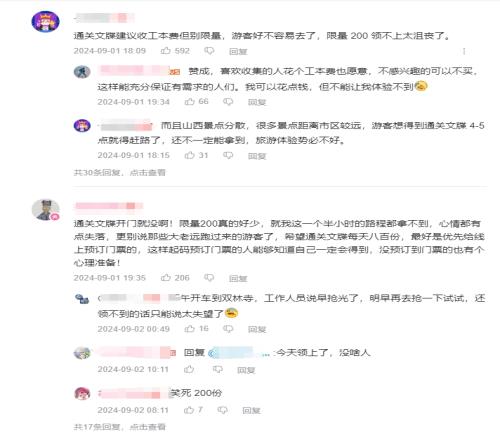Like the comment with 206 likes
500x440 pixels.
pos(166,277)
